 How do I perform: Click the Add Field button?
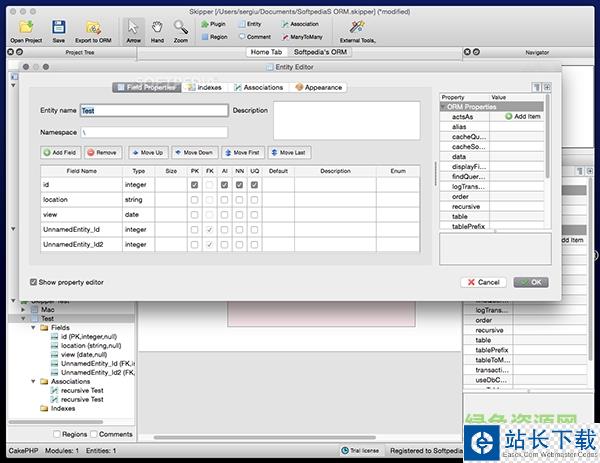[x=60, y=153]
